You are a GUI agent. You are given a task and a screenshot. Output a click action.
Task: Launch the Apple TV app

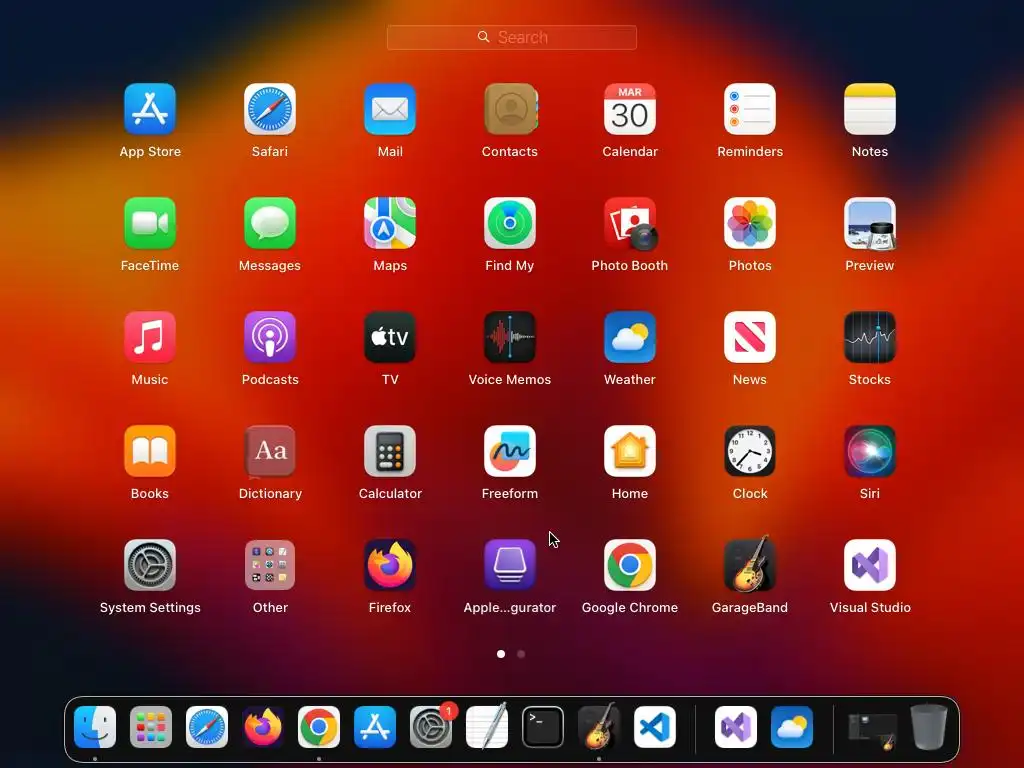coord(390,337)
